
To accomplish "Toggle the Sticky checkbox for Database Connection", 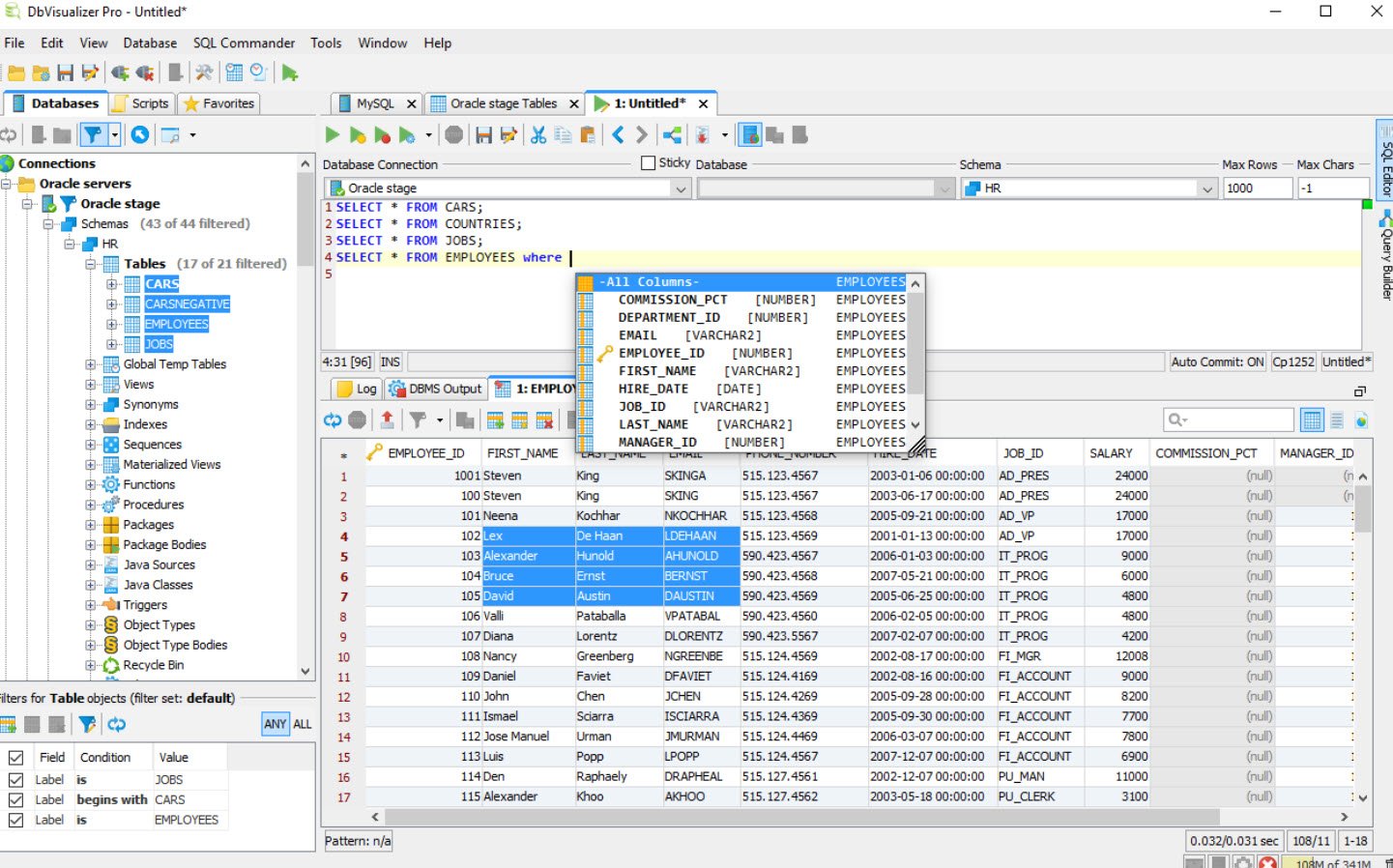I will (x=647, y=161).
